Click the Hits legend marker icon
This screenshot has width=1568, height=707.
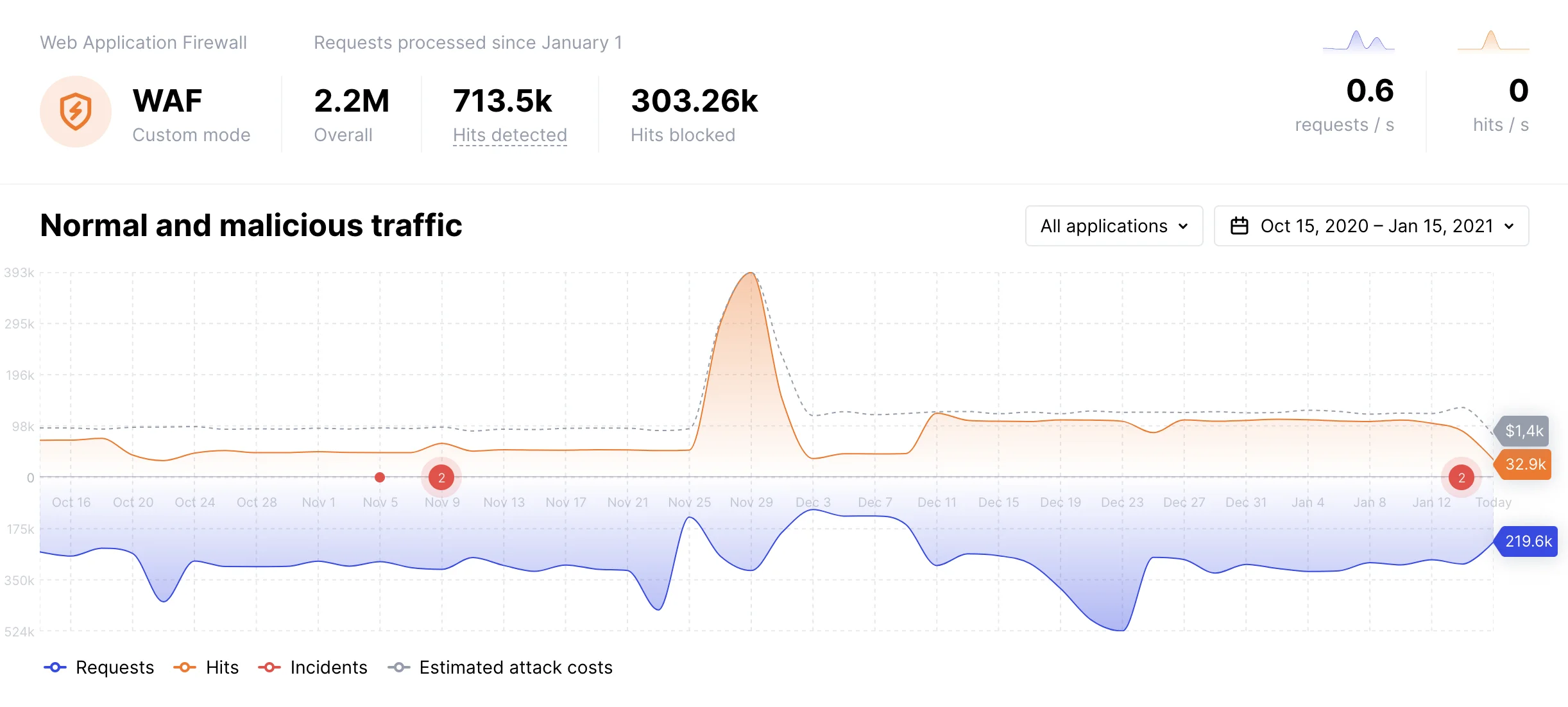[185, 667]
